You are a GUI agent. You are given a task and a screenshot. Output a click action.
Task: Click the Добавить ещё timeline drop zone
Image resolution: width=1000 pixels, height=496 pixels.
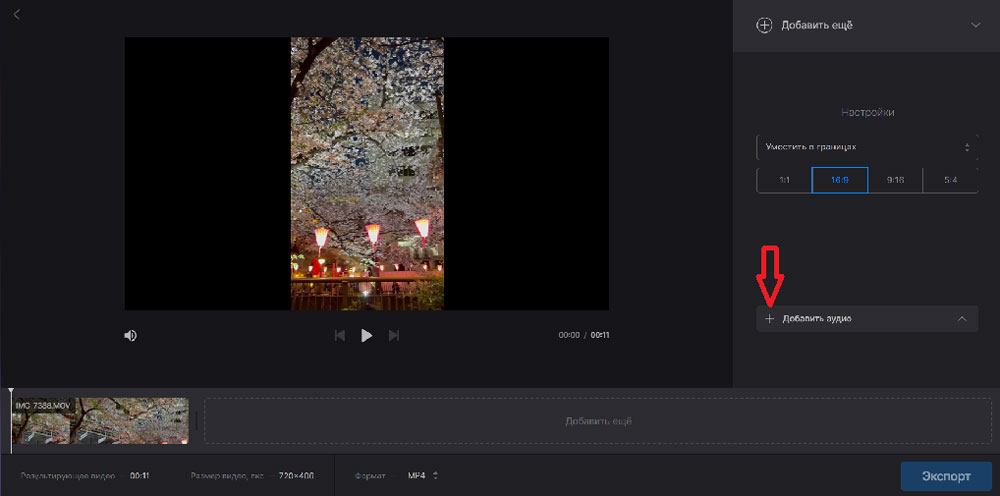(x=598, y=421)
